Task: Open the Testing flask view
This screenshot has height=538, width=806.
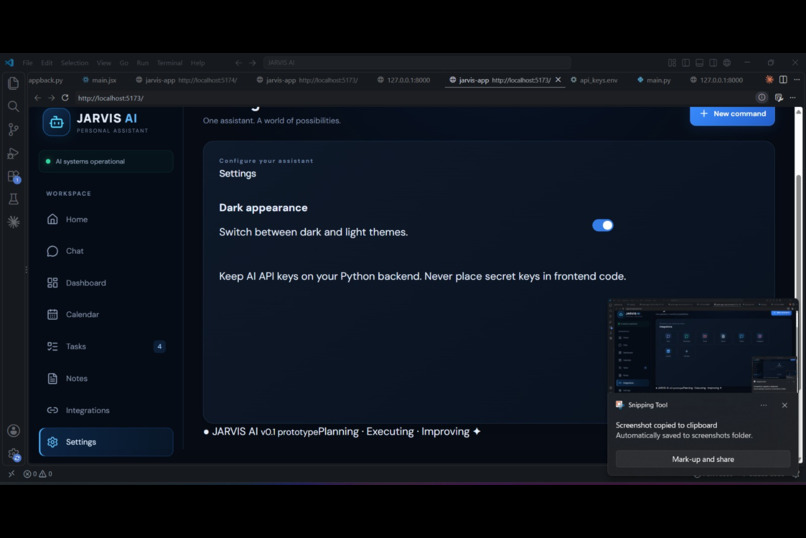Action: pyautogui.click(x=13, y=199)
